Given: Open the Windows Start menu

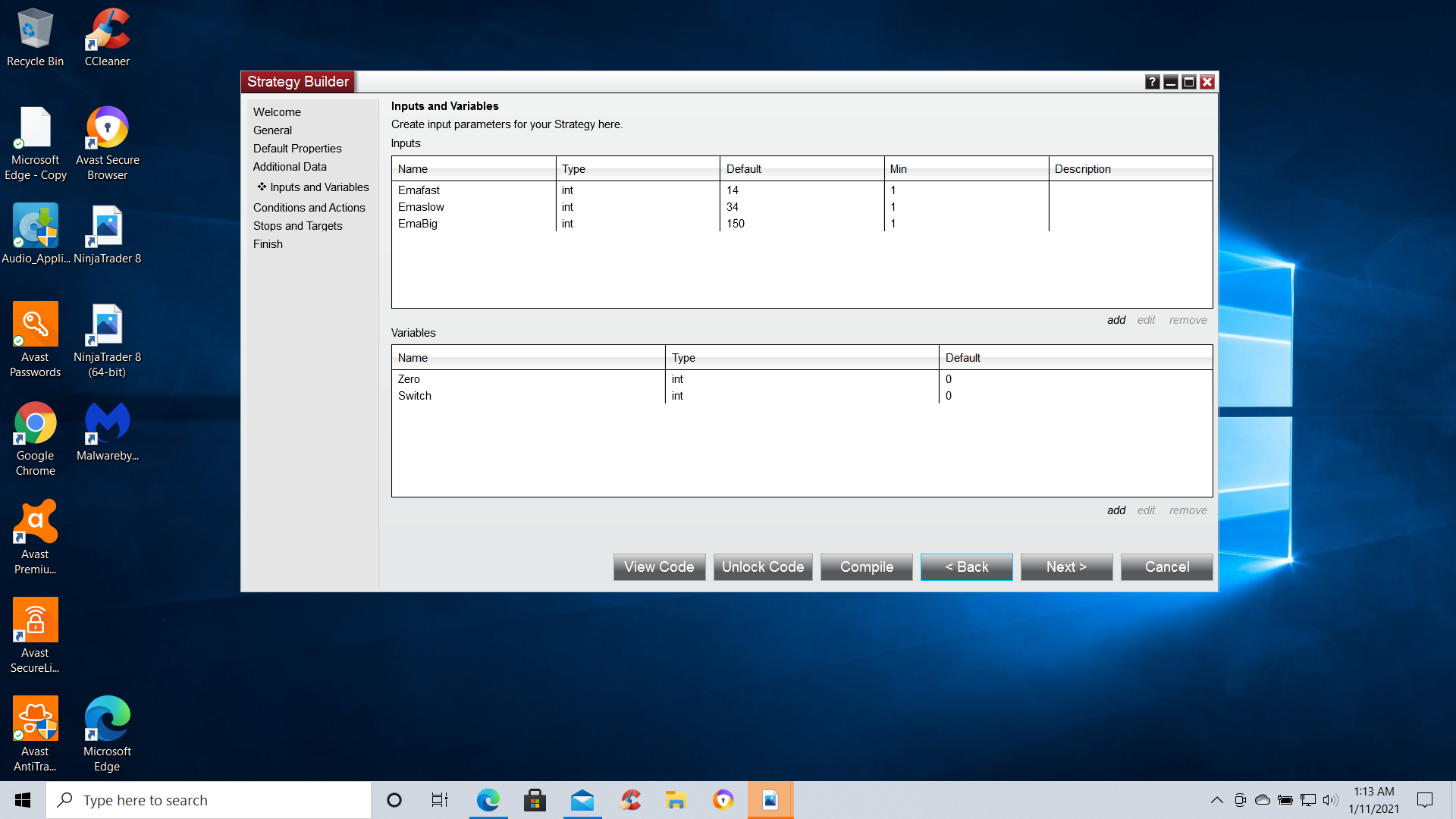Looking at the screenshot, I should click(x=23, y=800).
